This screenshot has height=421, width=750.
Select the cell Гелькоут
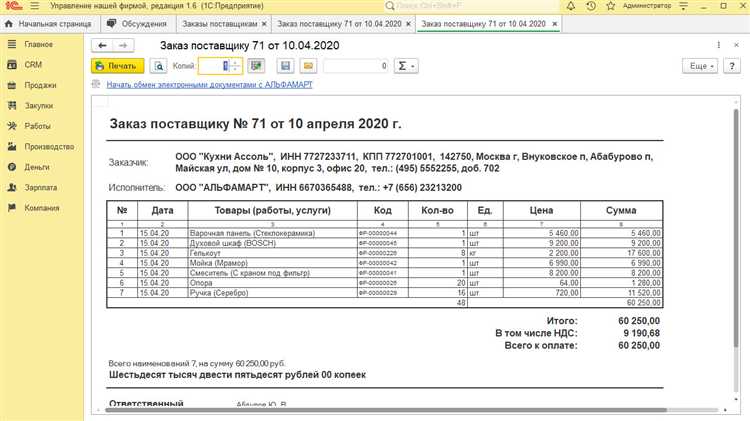(272, 253)
